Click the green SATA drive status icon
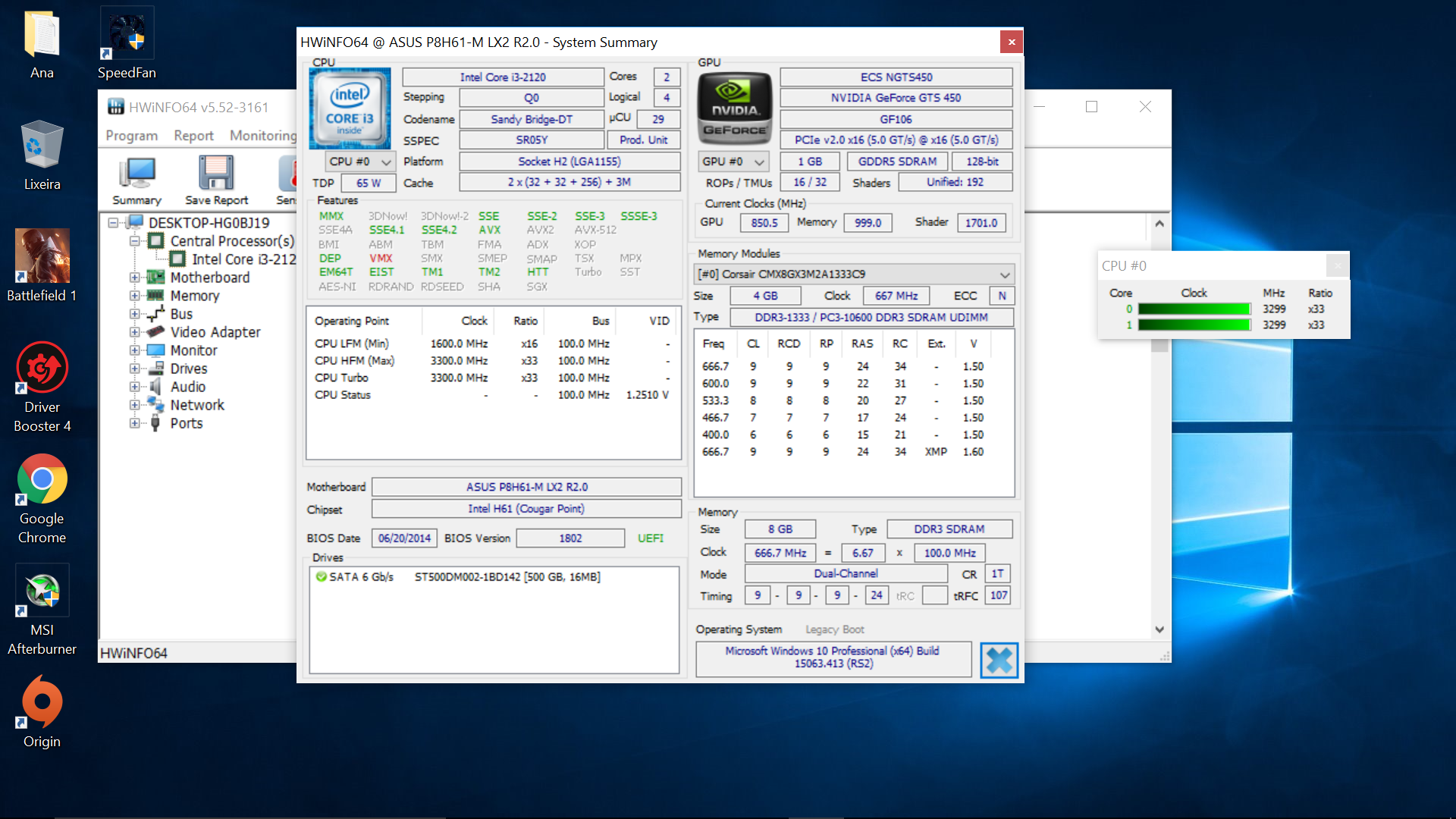The image size is (1456, 819). coord(322,577)
